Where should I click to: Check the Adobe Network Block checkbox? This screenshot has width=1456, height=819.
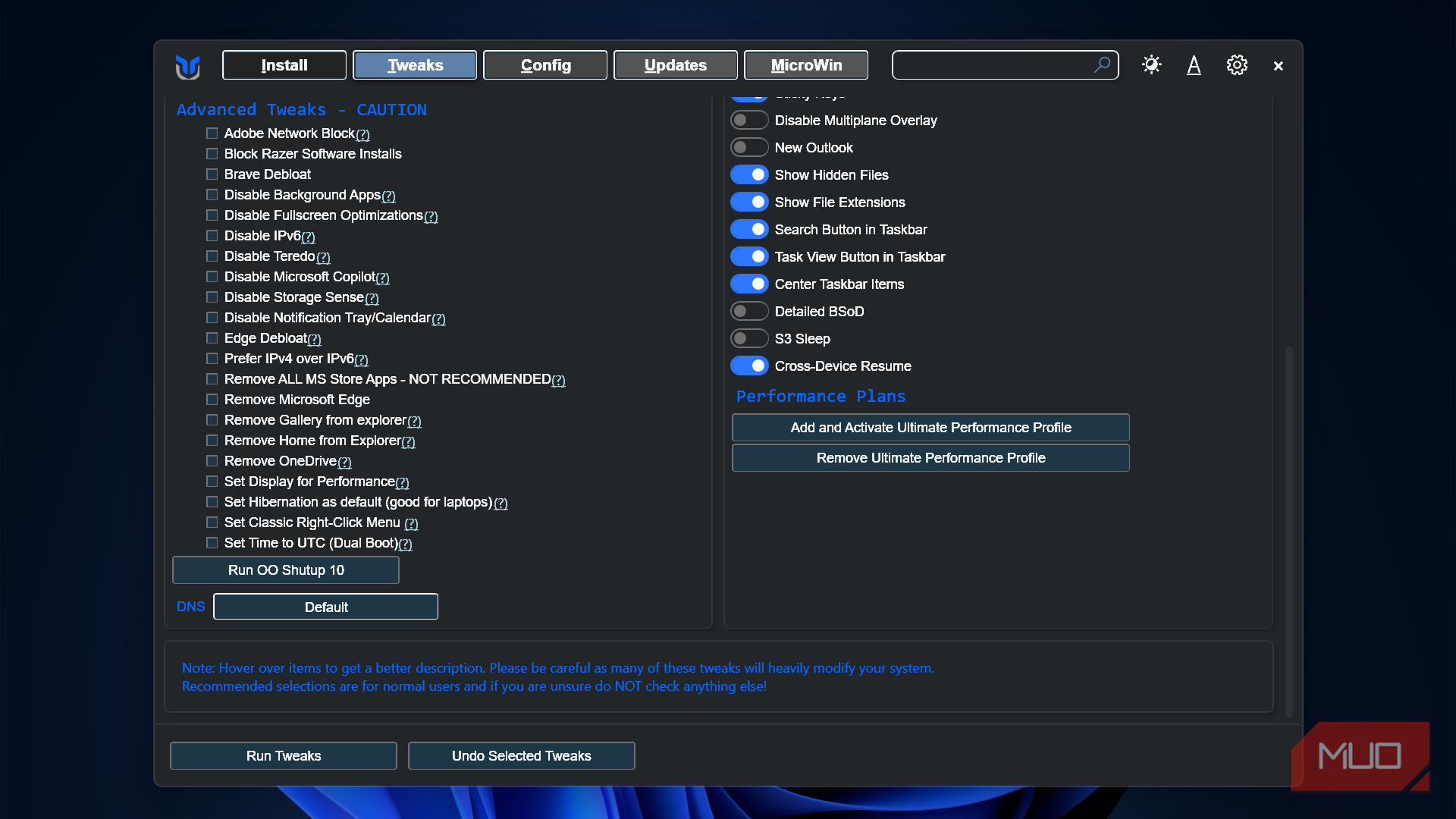tap(212, 133)
